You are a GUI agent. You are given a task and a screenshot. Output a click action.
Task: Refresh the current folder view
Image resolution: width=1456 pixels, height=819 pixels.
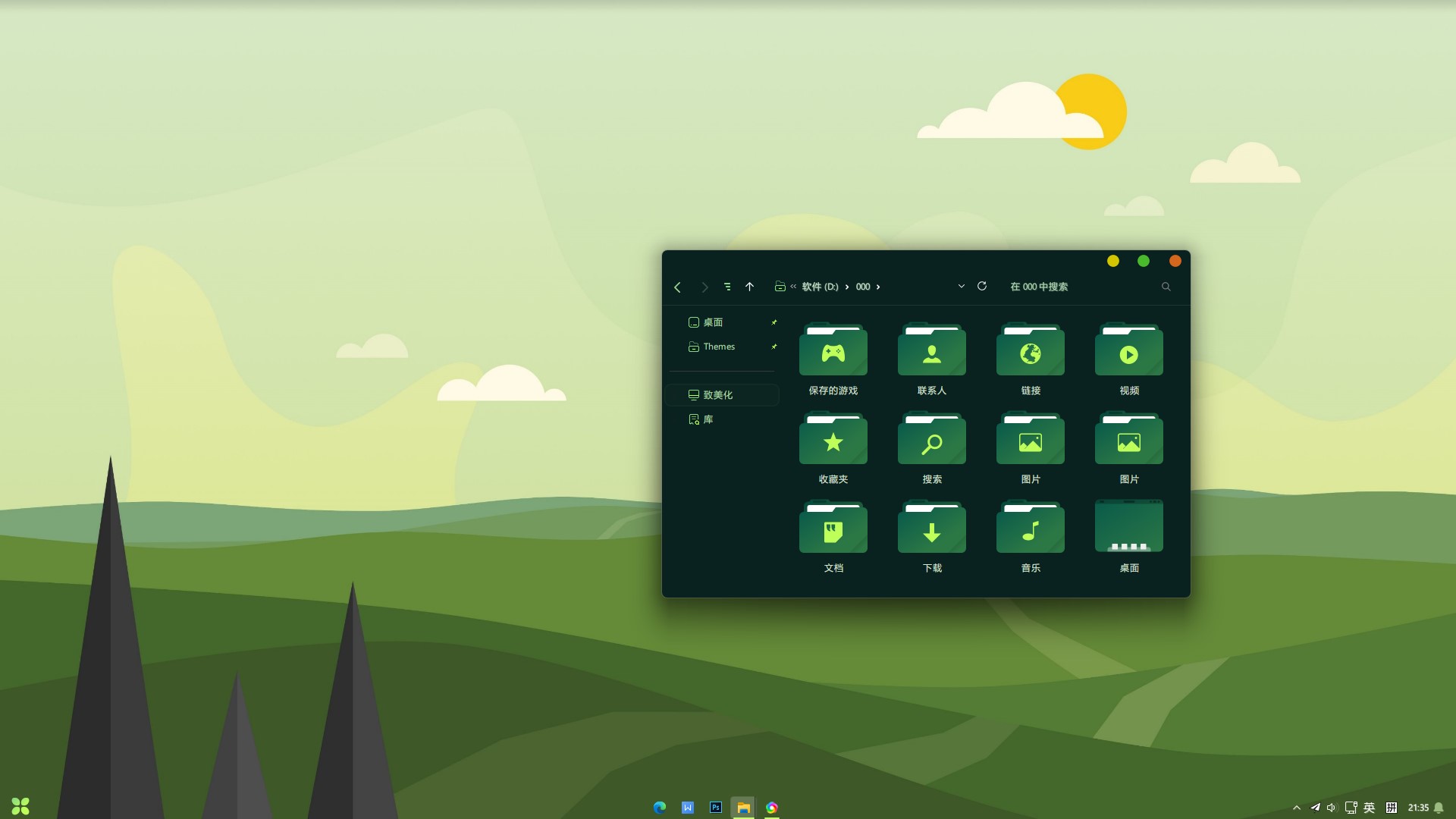click(x=981, y=287)
